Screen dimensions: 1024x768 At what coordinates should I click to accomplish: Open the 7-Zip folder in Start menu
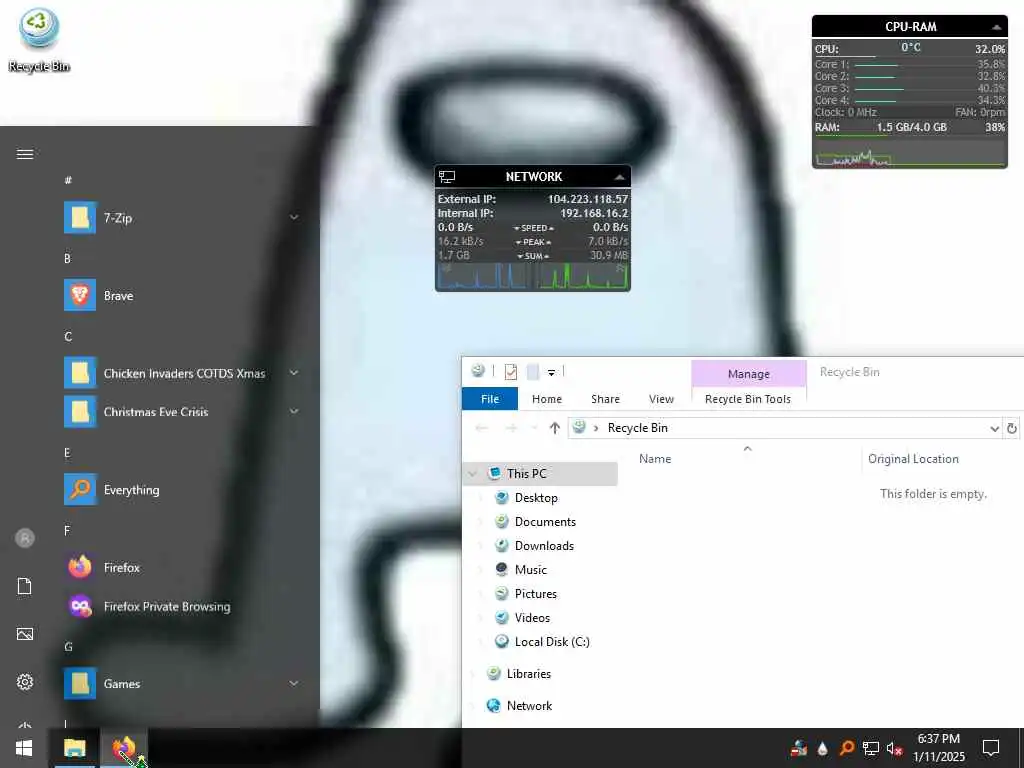click(x=183, y=217)
